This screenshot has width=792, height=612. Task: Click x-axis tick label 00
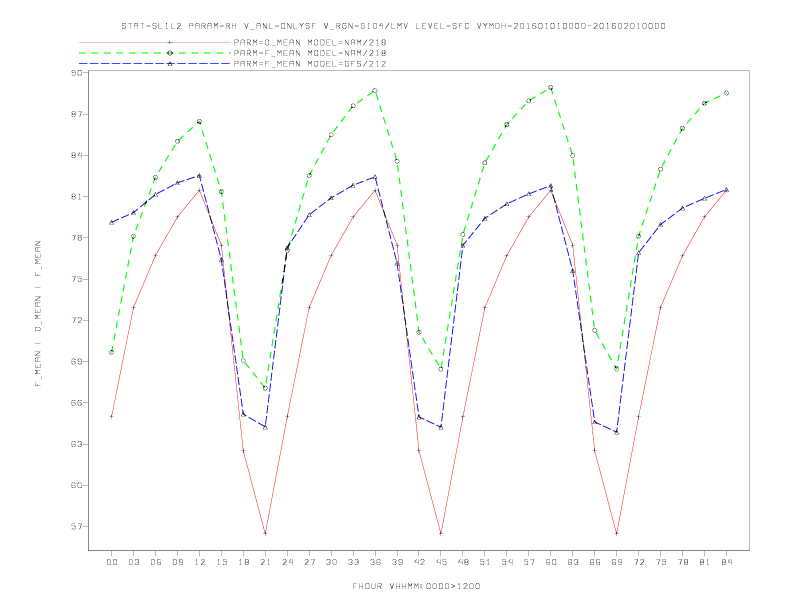coord(112,562)
